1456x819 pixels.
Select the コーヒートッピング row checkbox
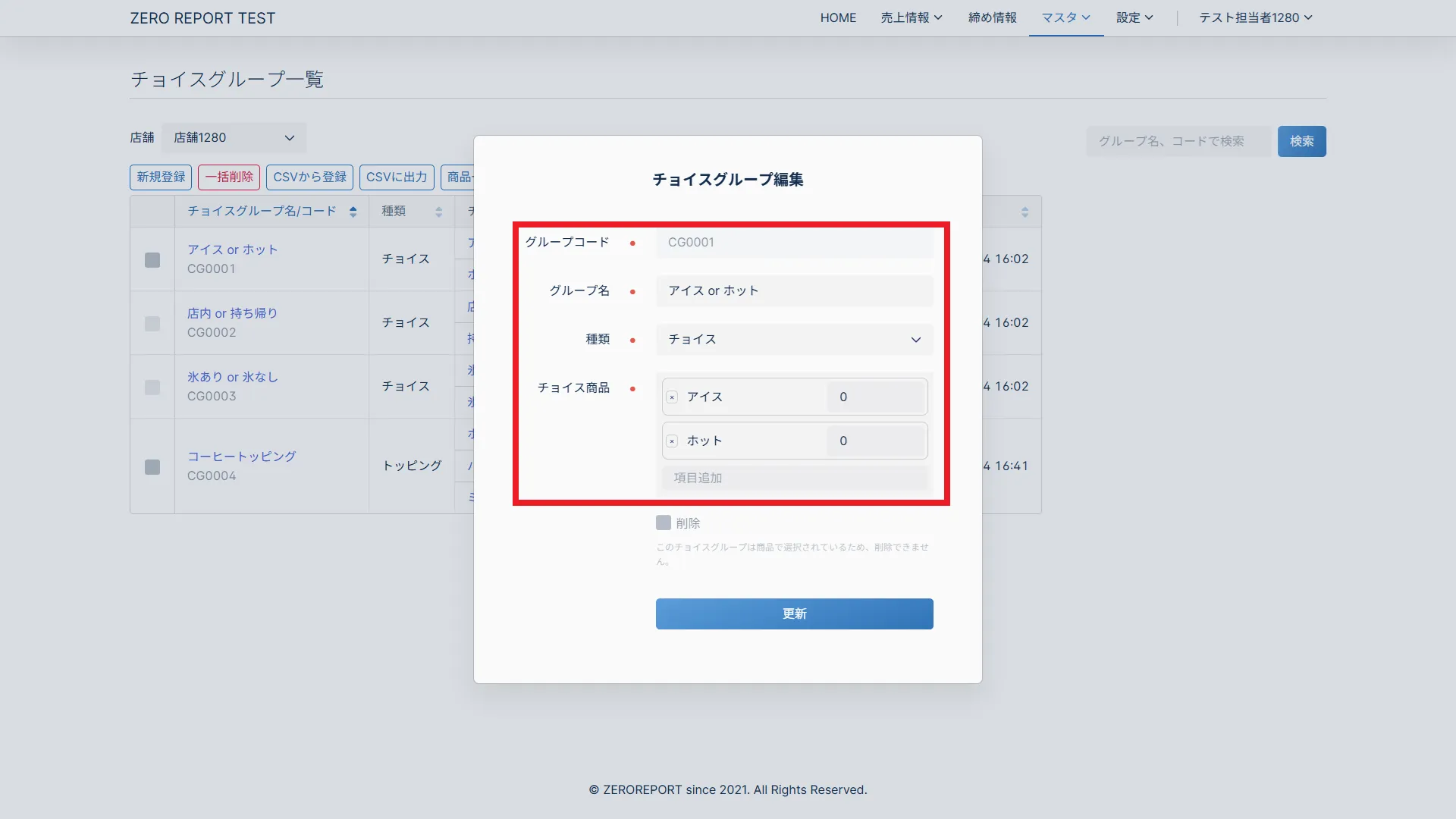pos(152,467)
